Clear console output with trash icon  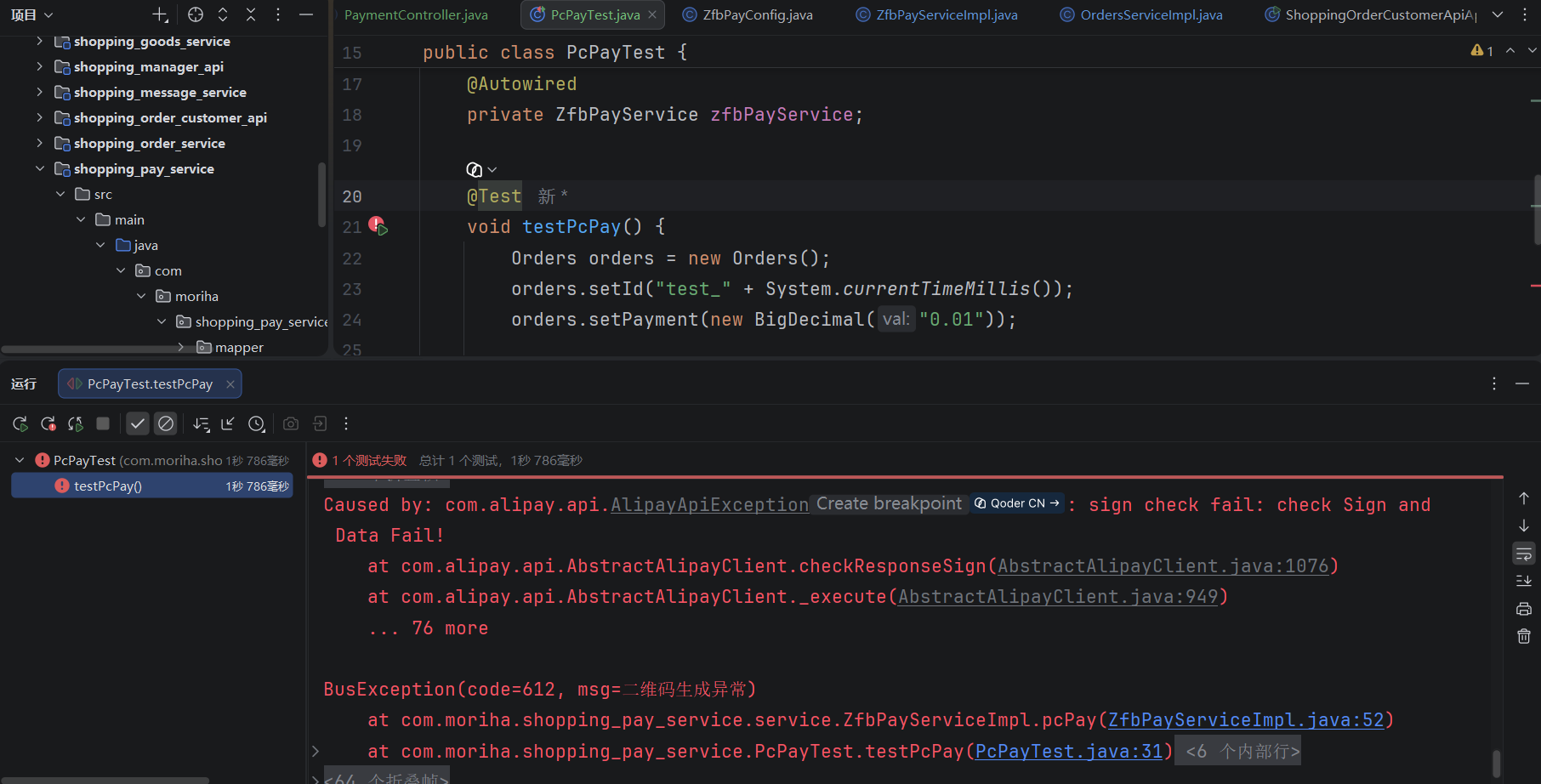[1524, 636]
